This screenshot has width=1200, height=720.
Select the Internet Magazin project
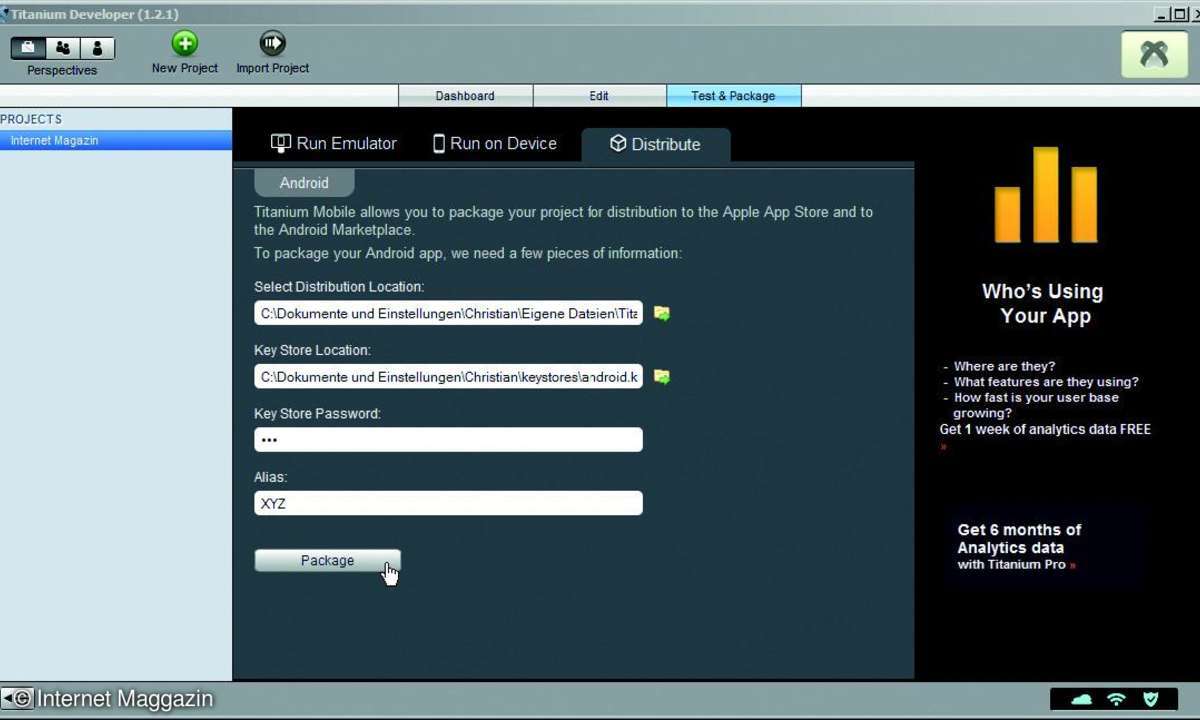point(116,141)
